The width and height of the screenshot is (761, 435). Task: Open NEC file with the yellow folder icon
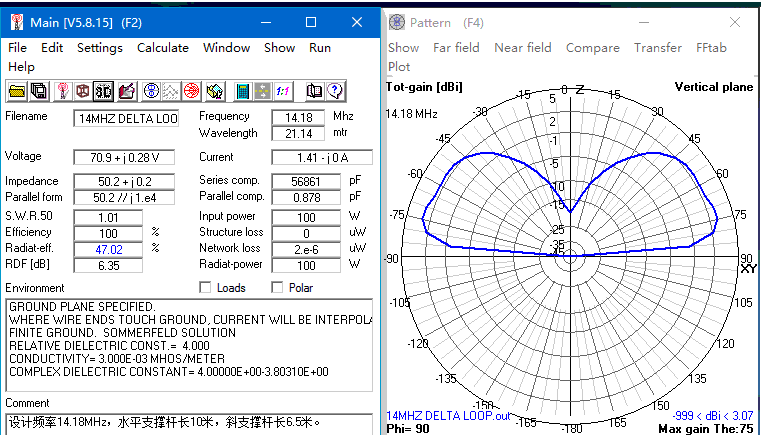[17, 91]
